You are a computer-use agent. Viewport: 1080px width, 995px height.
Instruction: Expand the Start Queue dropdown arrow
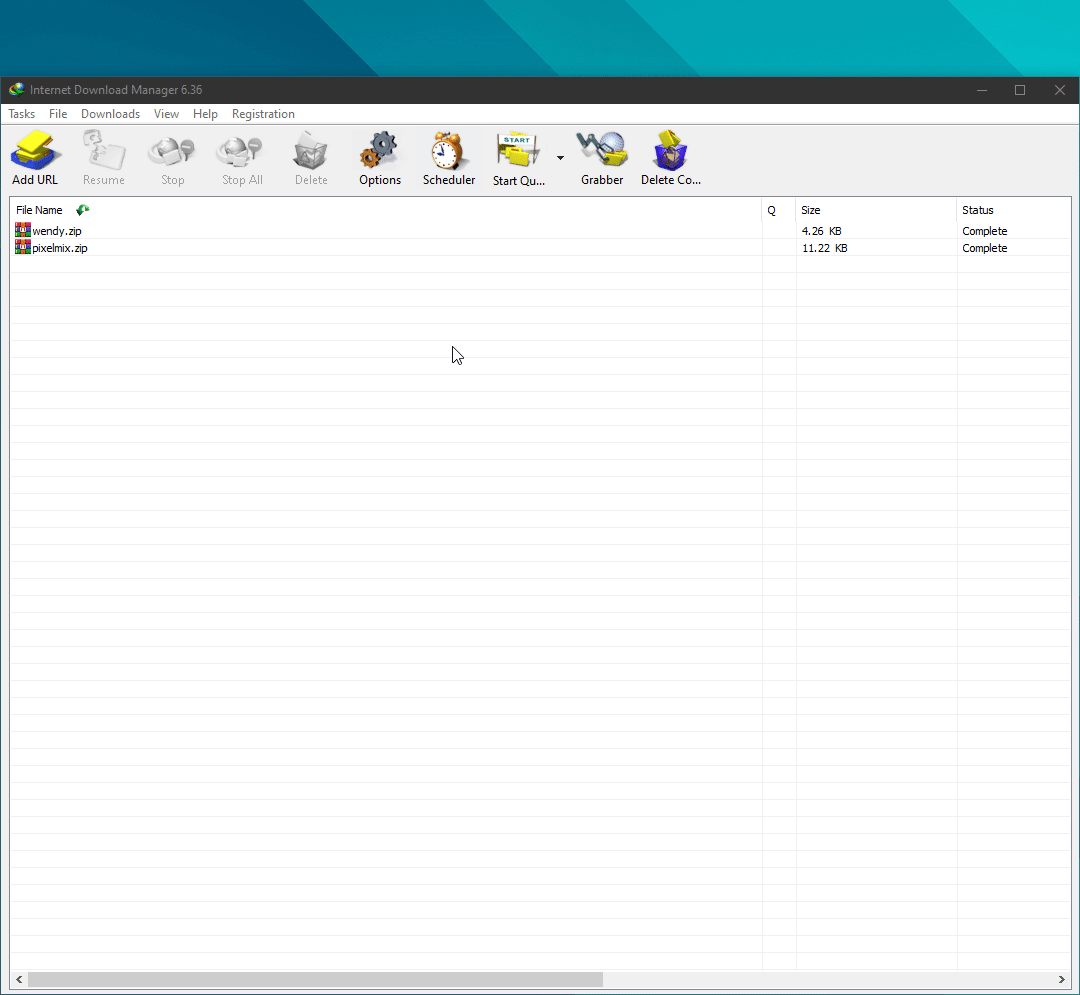click(x=560, y=158)
